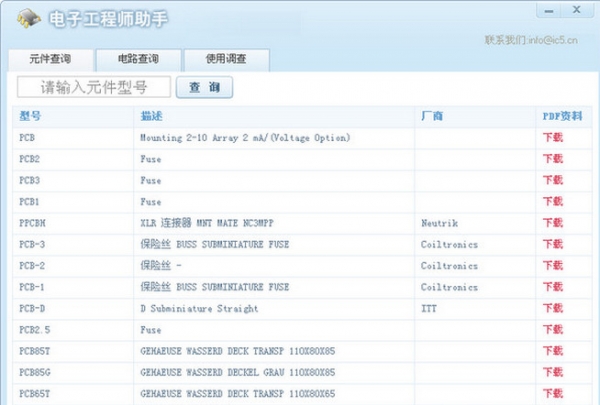Click the XLR 连接器 MNT MATE NC3MPP description
600x405 pixels.
207,223
